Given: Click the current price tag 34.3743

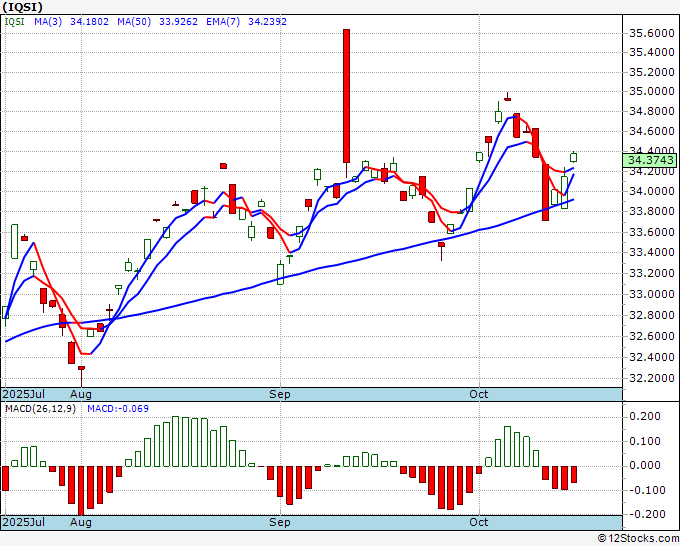Looking at the screenshot, I should [x=649, y=160].
